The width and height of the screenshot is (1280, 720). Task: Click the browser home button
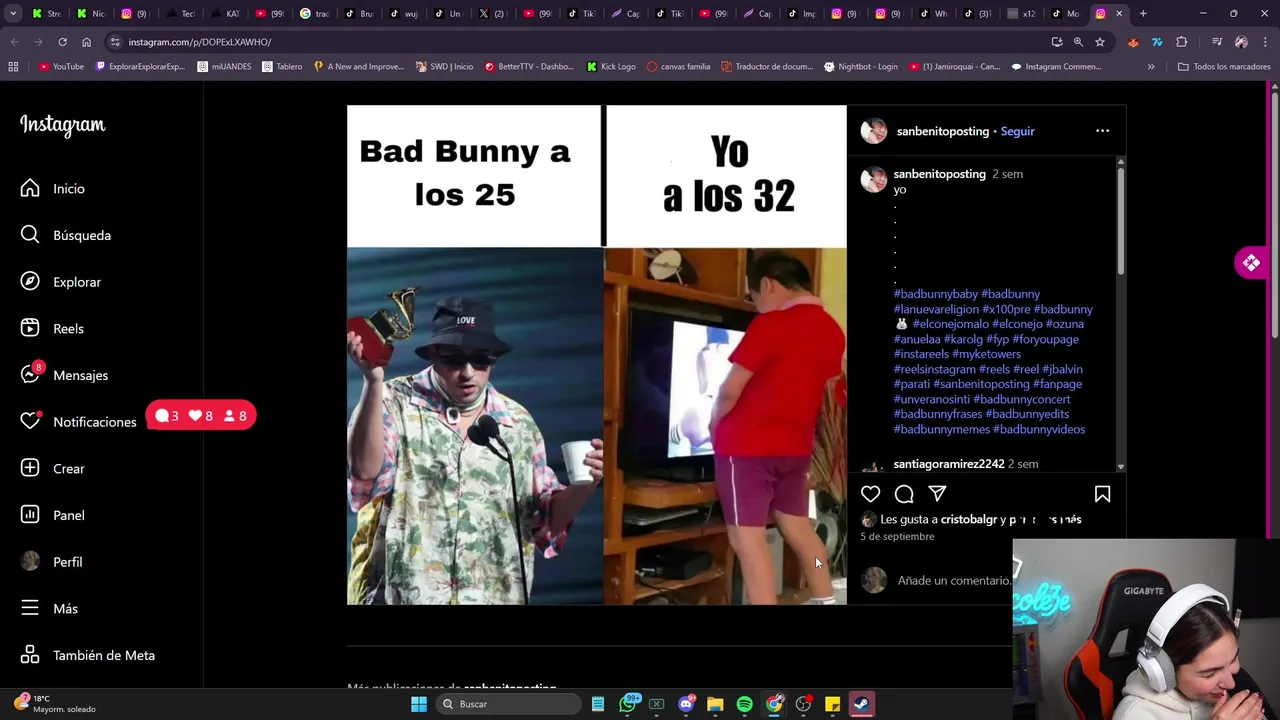(86, 42)
